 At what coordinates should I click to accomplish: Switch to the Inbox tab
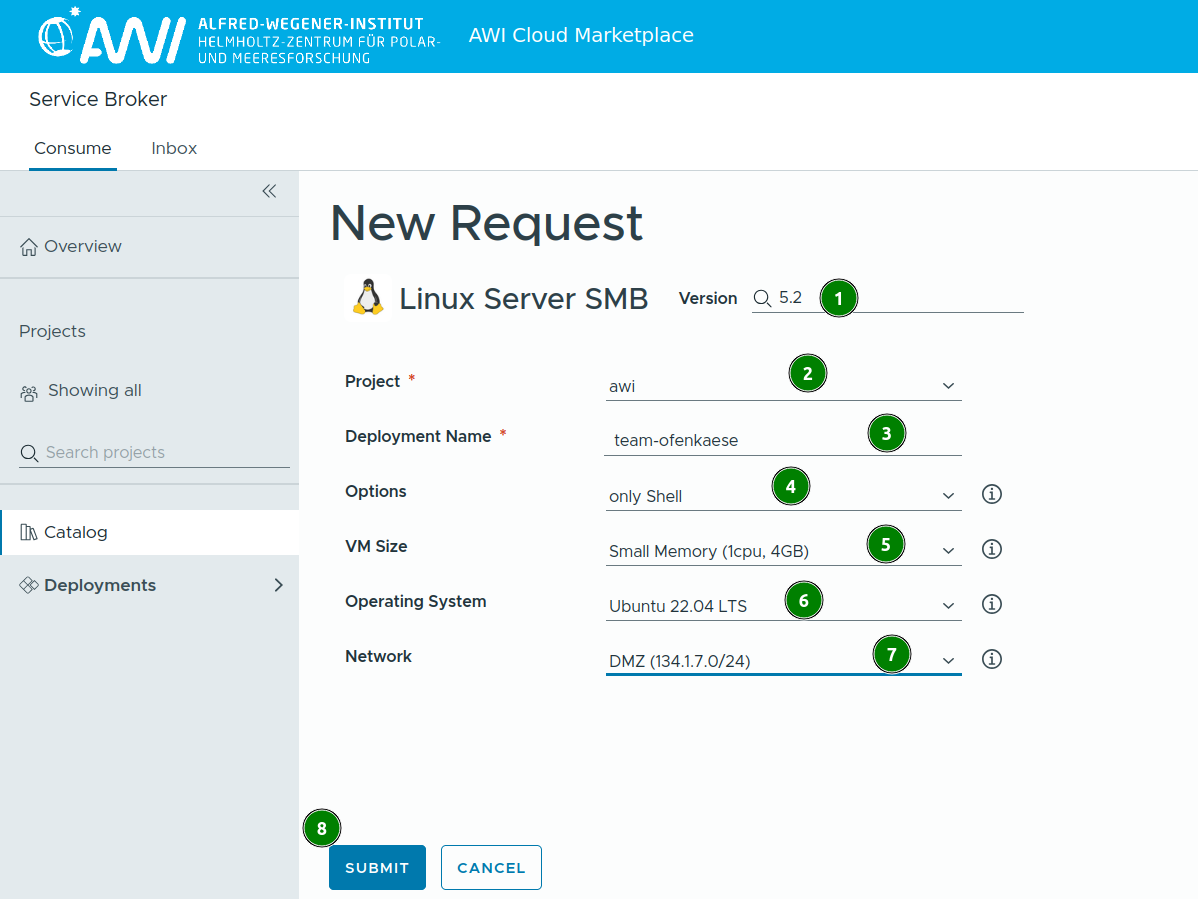(174, 148)
